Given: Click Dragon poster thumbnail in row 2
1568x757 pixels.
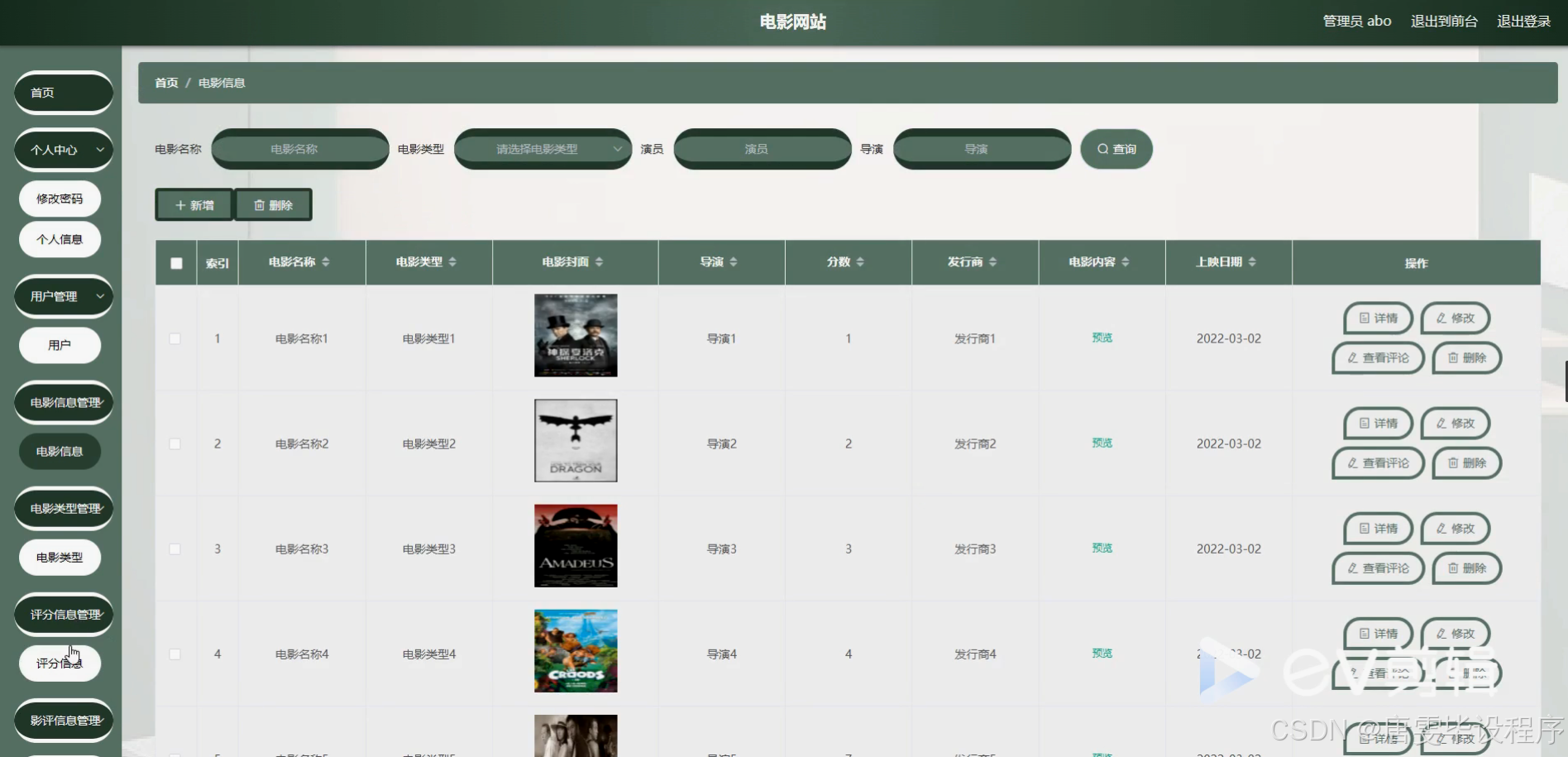Looking at the screenshot, I should pos(576,440).
